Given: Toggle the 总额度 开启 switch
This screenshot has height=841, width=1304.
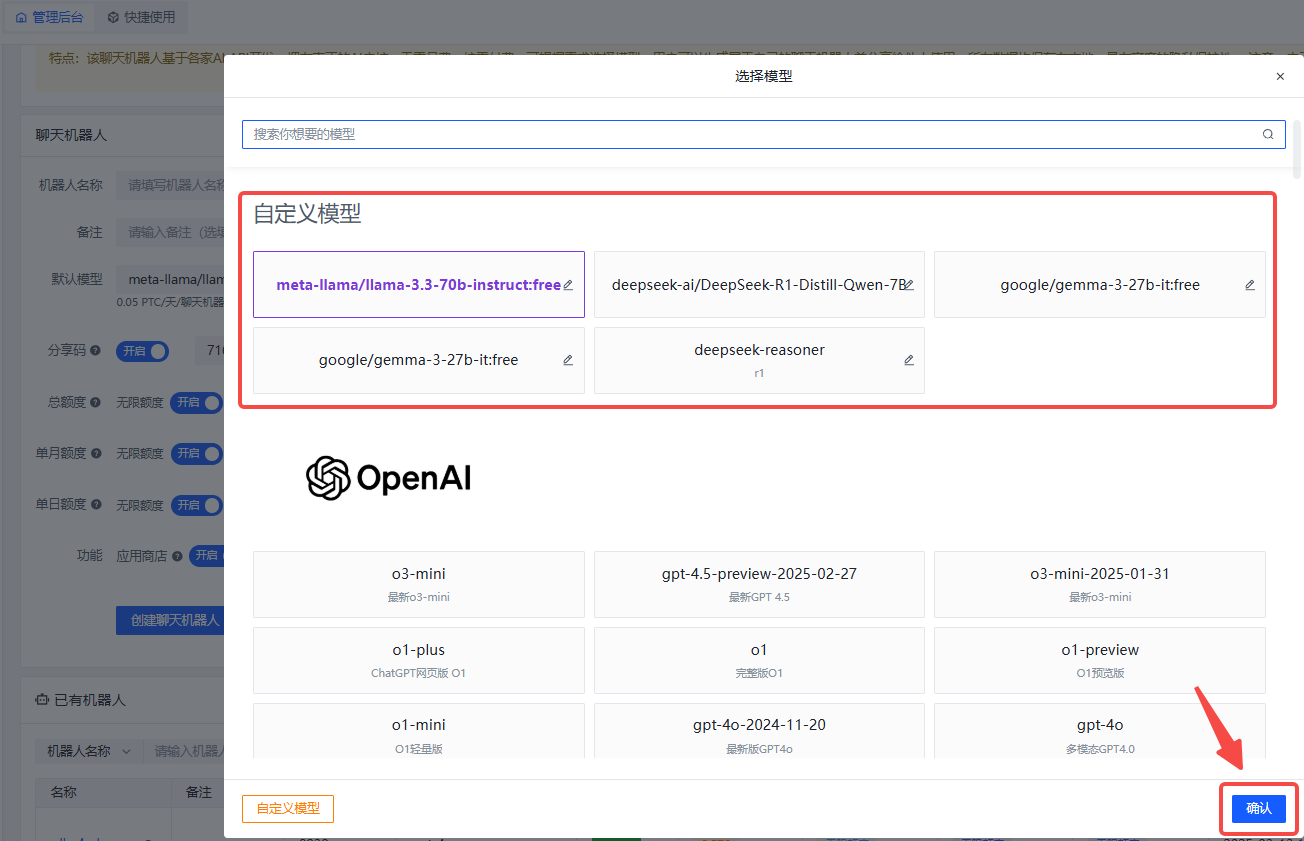Looking at the screenshot, I should pos(196,402).
